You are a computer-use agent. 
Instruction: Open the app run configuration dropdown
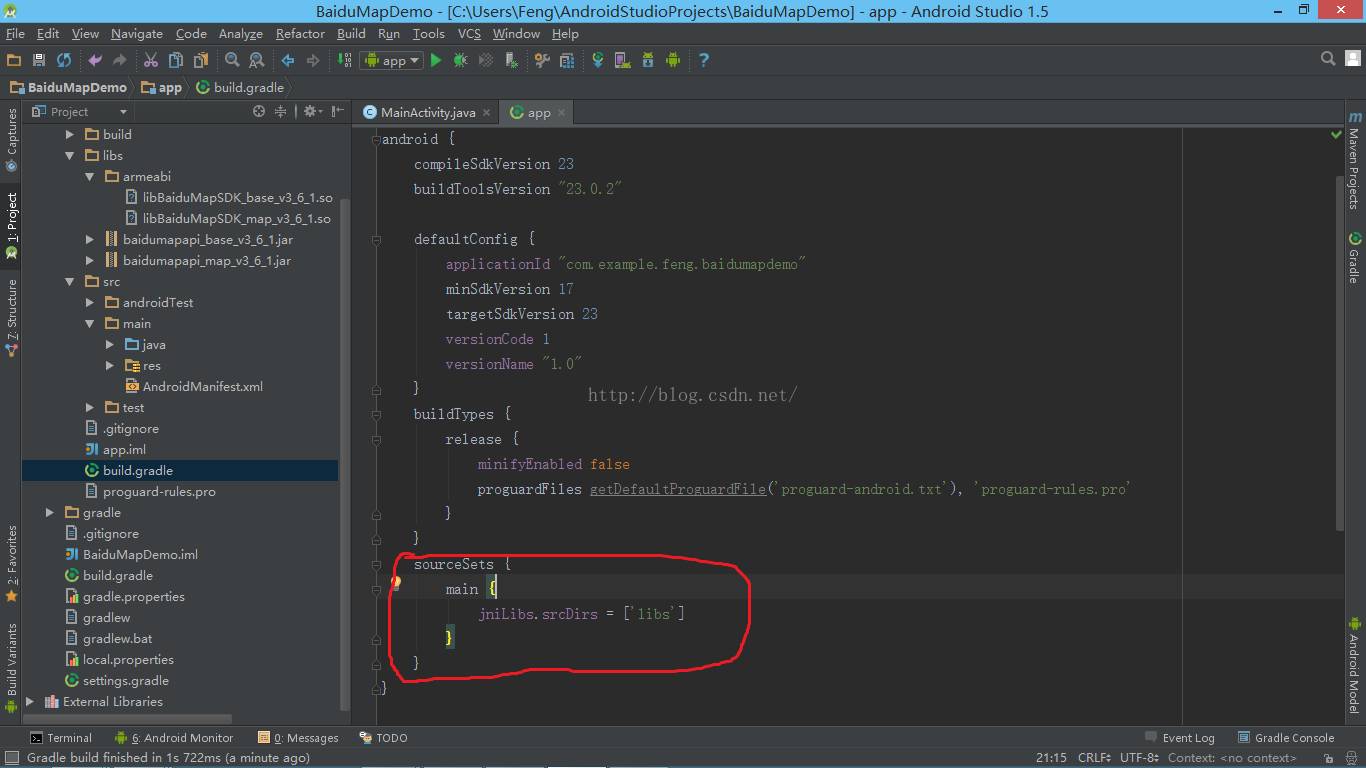point(391,60)
